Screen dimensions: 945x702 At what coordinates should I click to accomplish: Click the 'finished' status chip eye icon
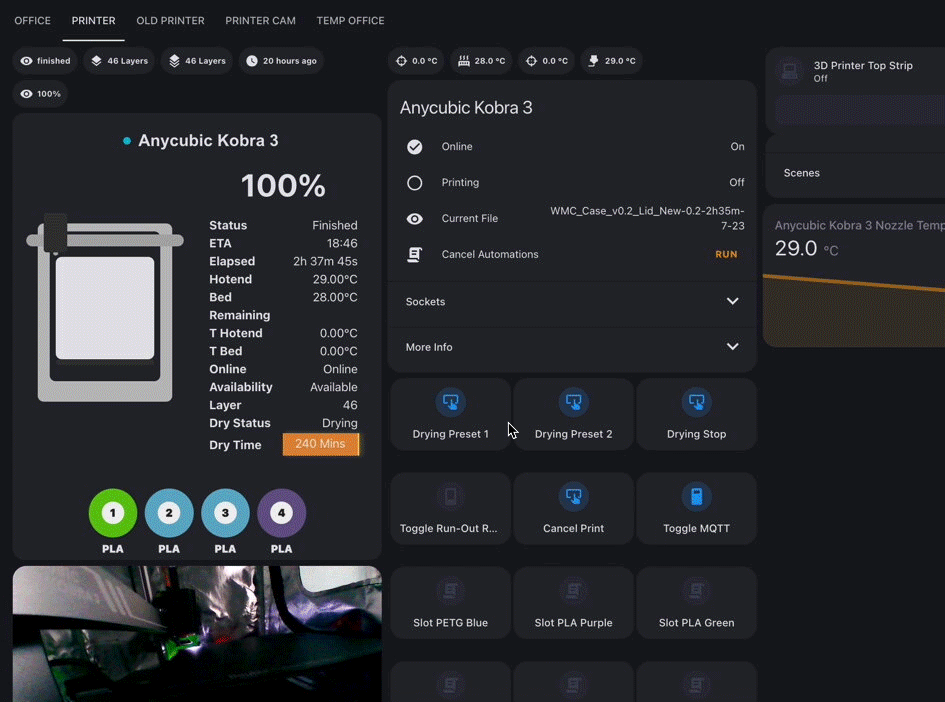click(27, 61)
